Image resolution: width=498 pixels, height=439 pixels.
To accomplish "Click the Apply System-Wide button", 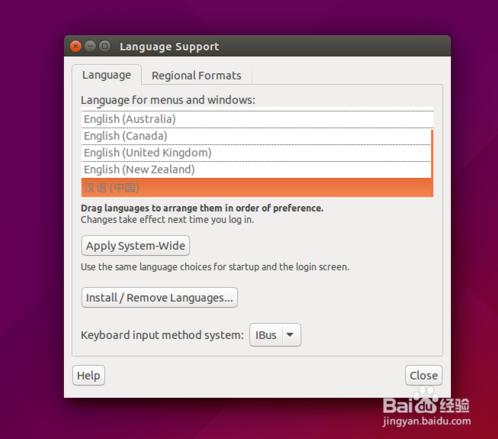I will pos(136,246).
